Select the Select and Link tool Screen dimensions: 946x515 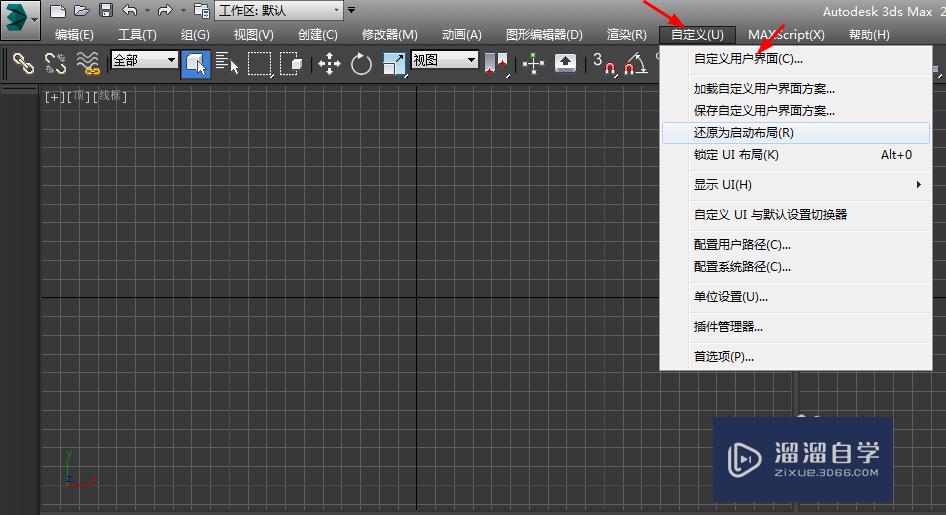tap(24, 63)
